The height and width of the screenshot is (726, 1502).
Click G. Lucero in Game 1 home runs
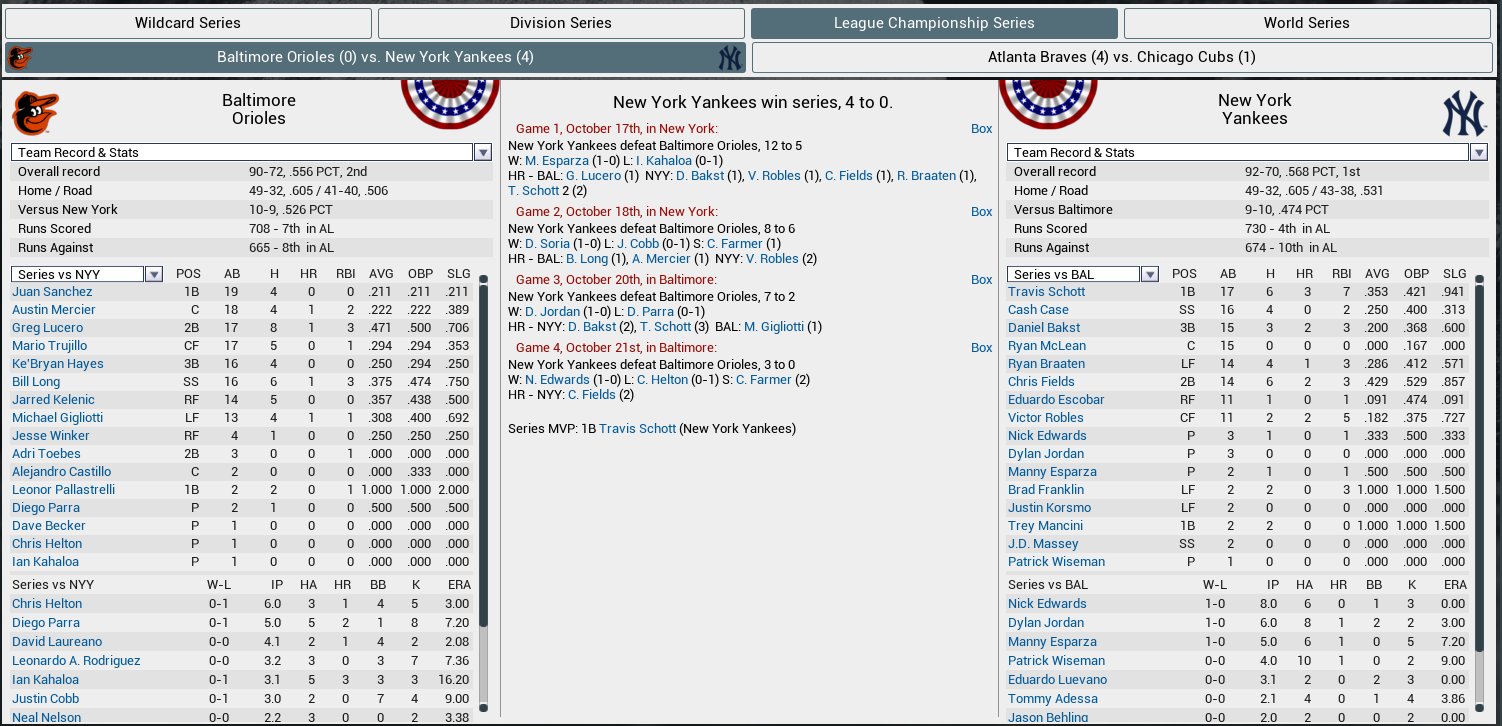[591, 176]
